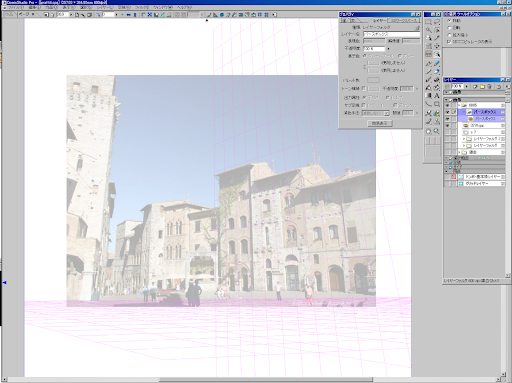Toggle visibility of the jpg image layer
The image size is (512, 383).
point(447,125)
